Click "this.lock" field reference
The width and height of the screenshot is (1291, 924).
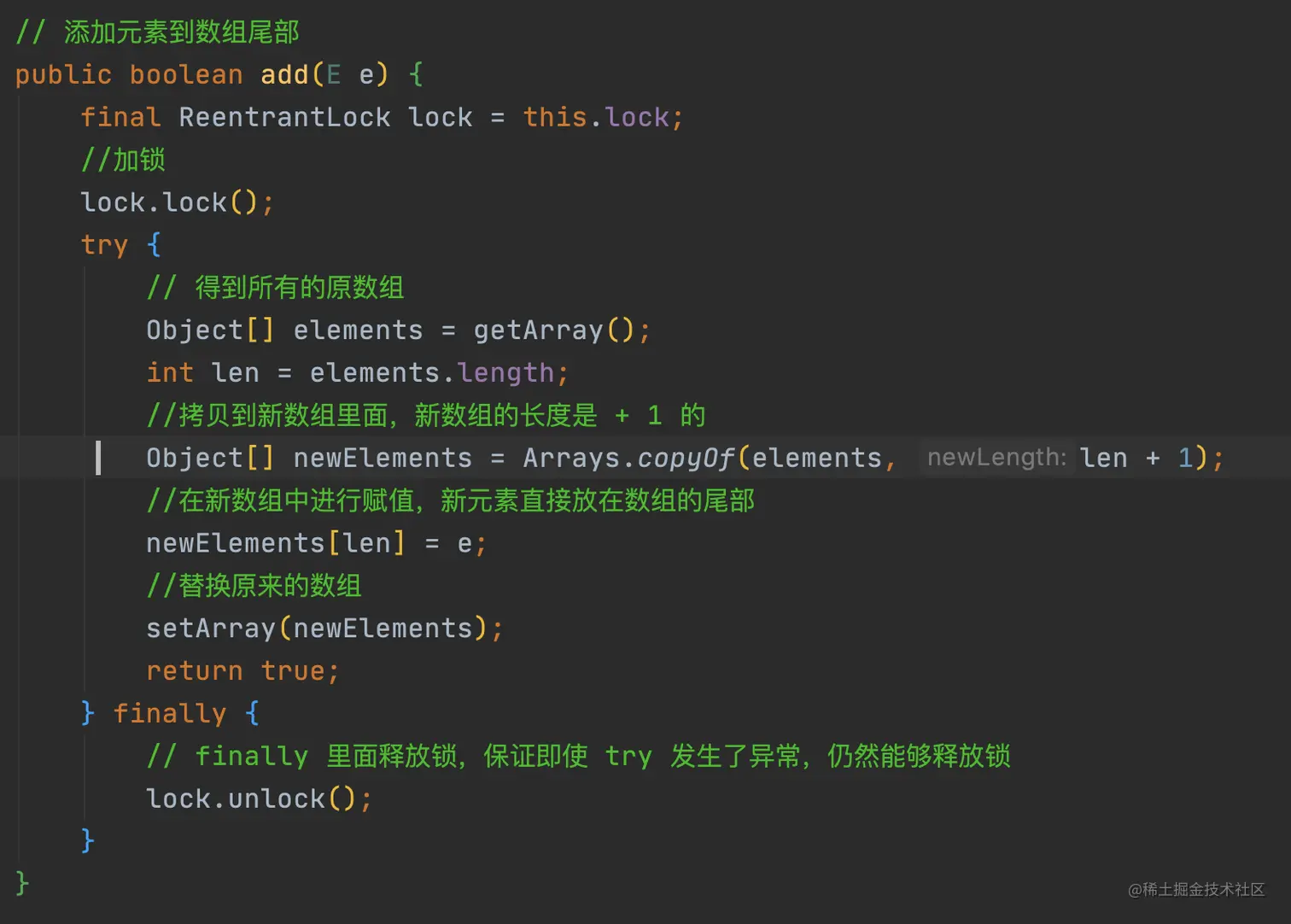click(x=596, y=117)
